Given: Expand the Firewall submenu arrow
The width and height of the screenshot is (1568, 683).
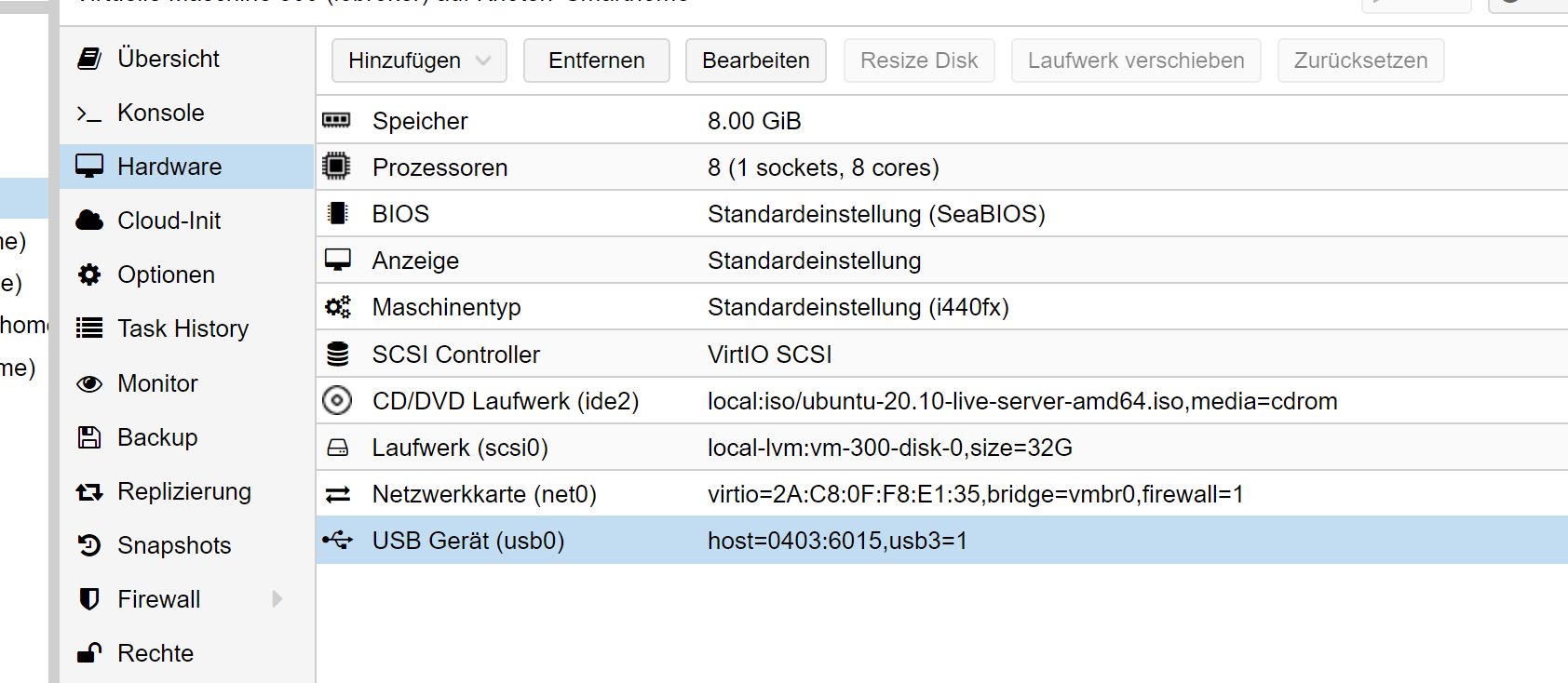Looking at the screenshot, I should 277,599.
